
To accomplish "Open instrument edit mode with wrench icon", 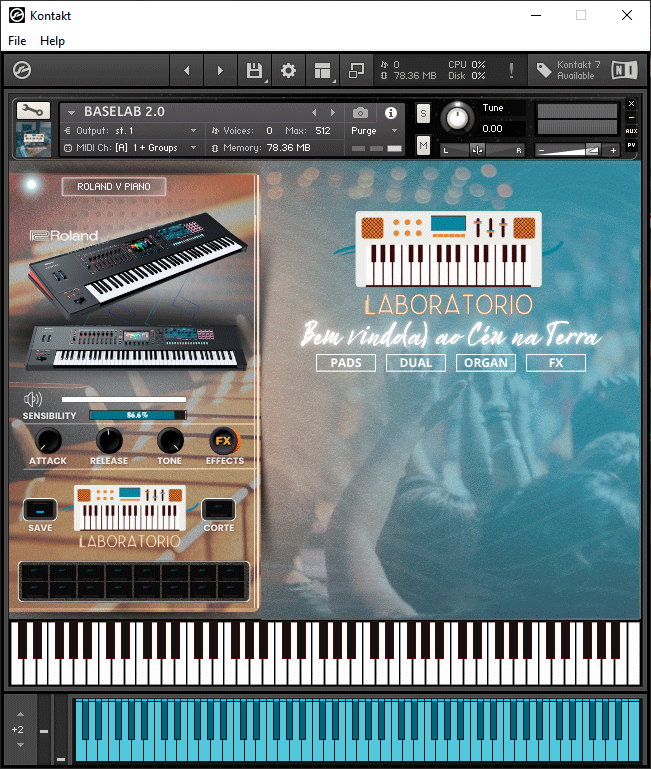I will (33, 110).
